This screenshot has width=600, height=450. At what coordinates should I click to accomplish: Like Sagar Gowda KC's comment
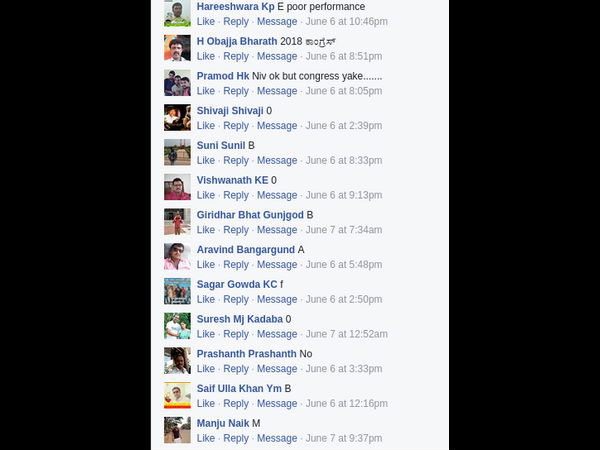[205, 299]
